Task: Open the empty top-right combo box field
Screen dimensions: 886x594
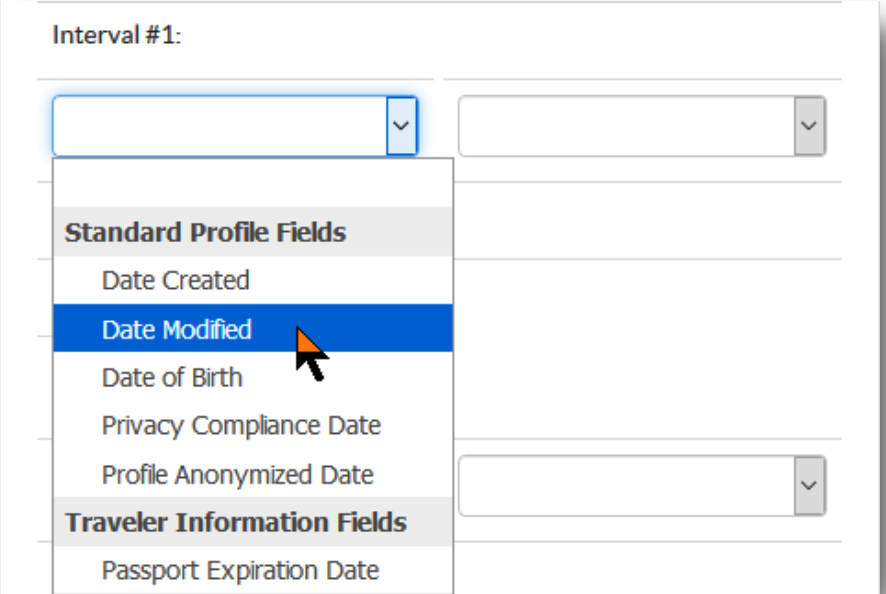Action: click(x=627, y=125)
